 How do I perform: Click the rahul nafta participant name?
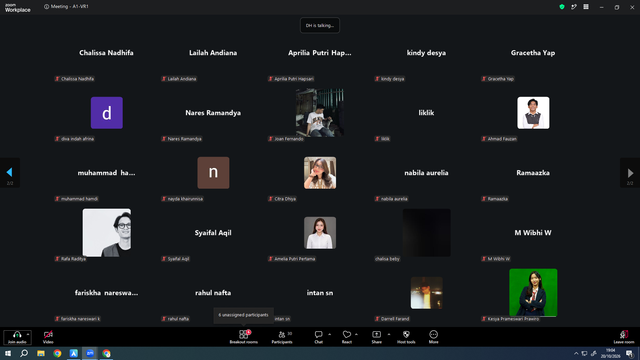213,293
